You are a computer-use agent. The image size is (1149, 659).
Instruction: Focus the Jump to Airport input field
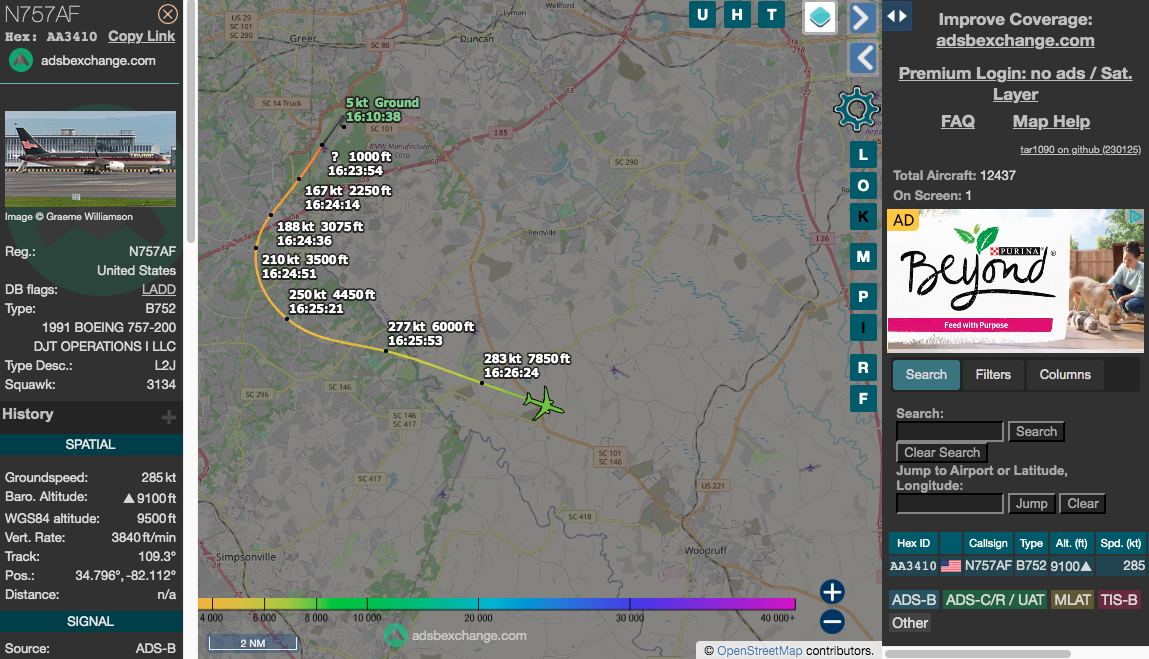[950, 504]
